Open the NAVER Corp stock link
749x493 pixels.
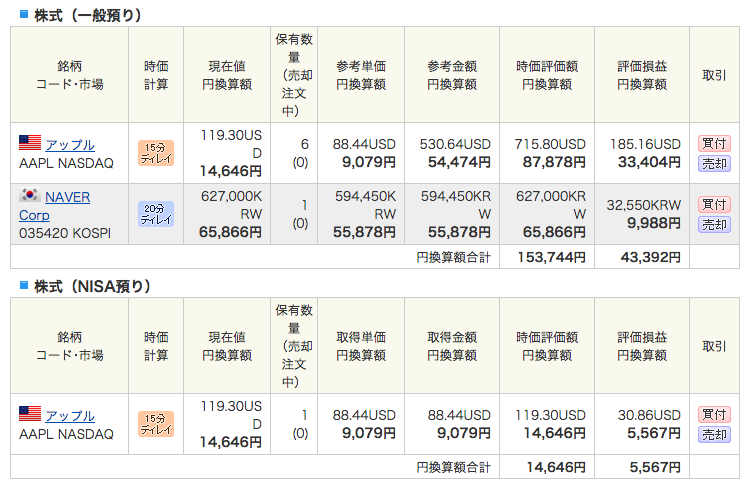click(x=54, y=206)
